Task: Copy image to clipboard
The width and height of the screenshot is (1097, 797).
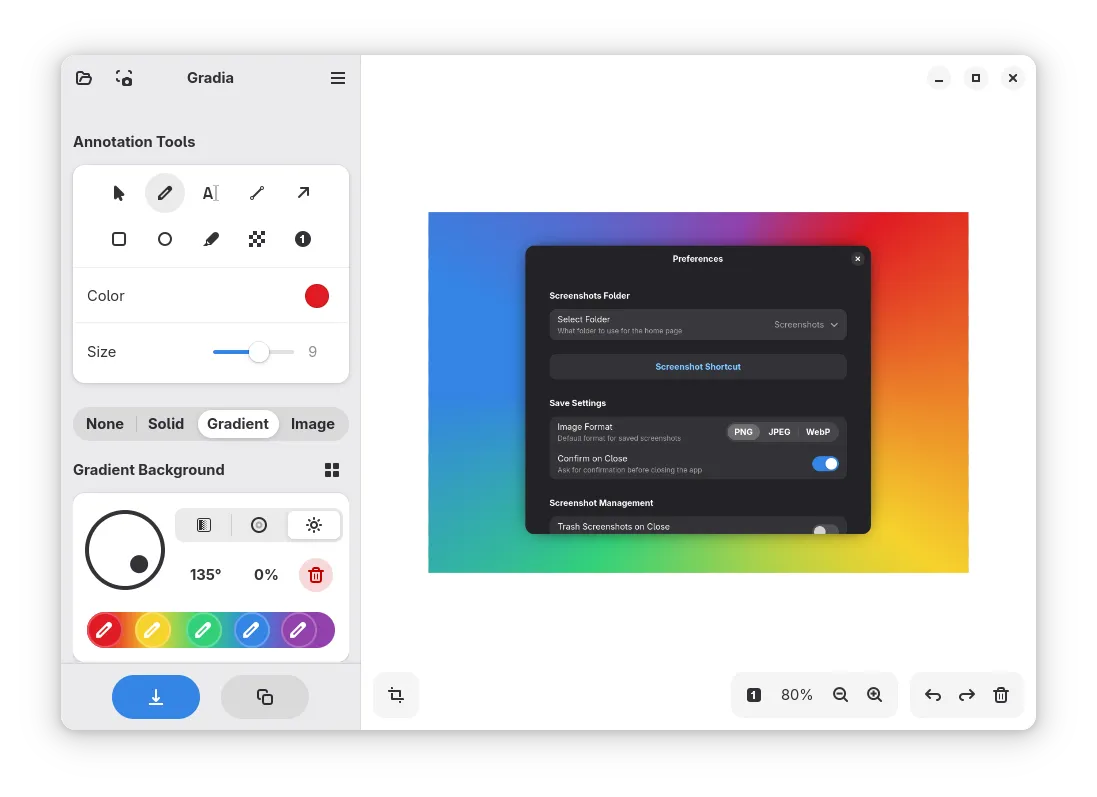Action: (x=264, y=697)
